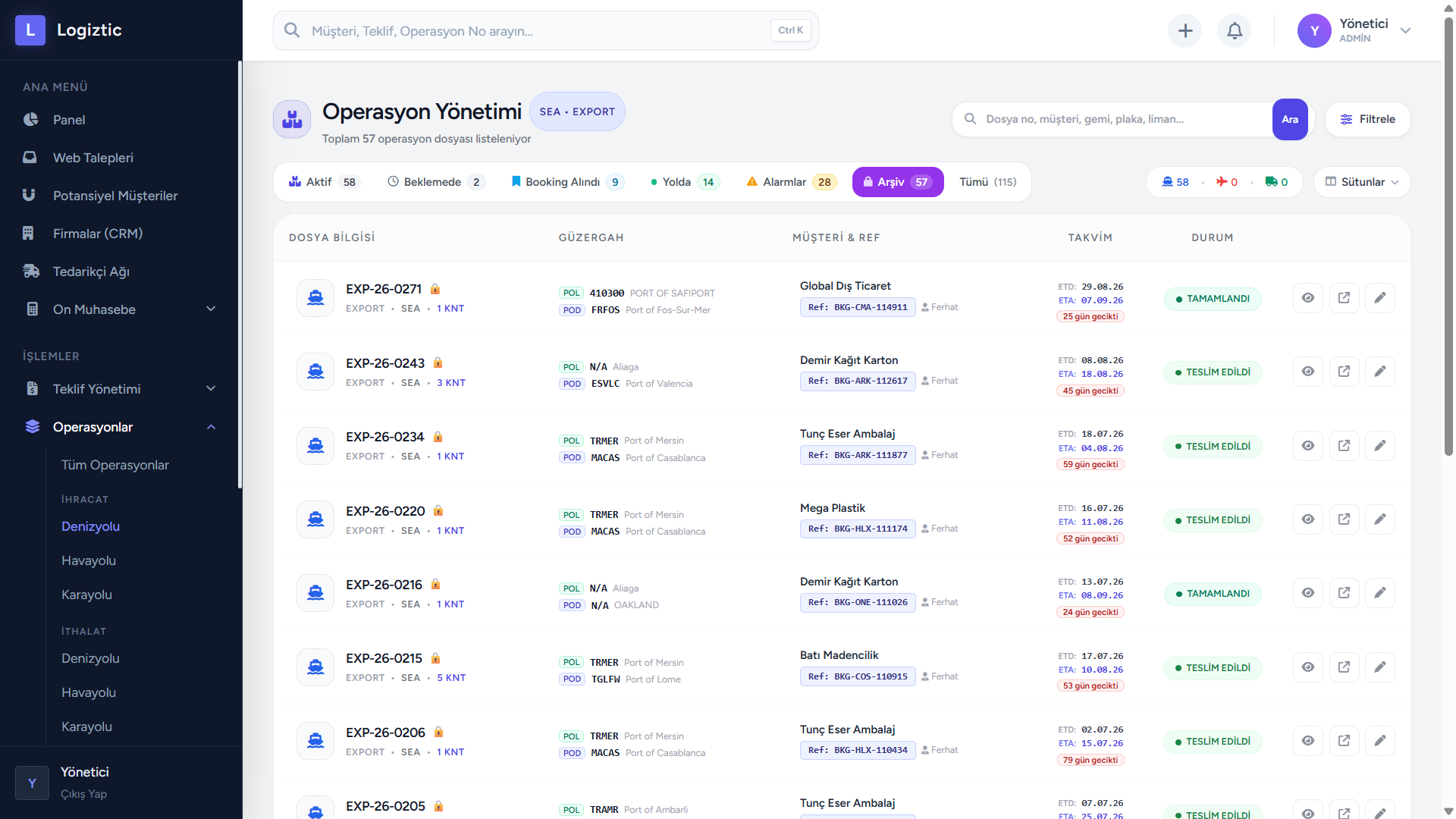This screenshot has width=1456, height=819.
Task: Edit EXP-26-0220 with pencil icon
Action: point(1380,519)
